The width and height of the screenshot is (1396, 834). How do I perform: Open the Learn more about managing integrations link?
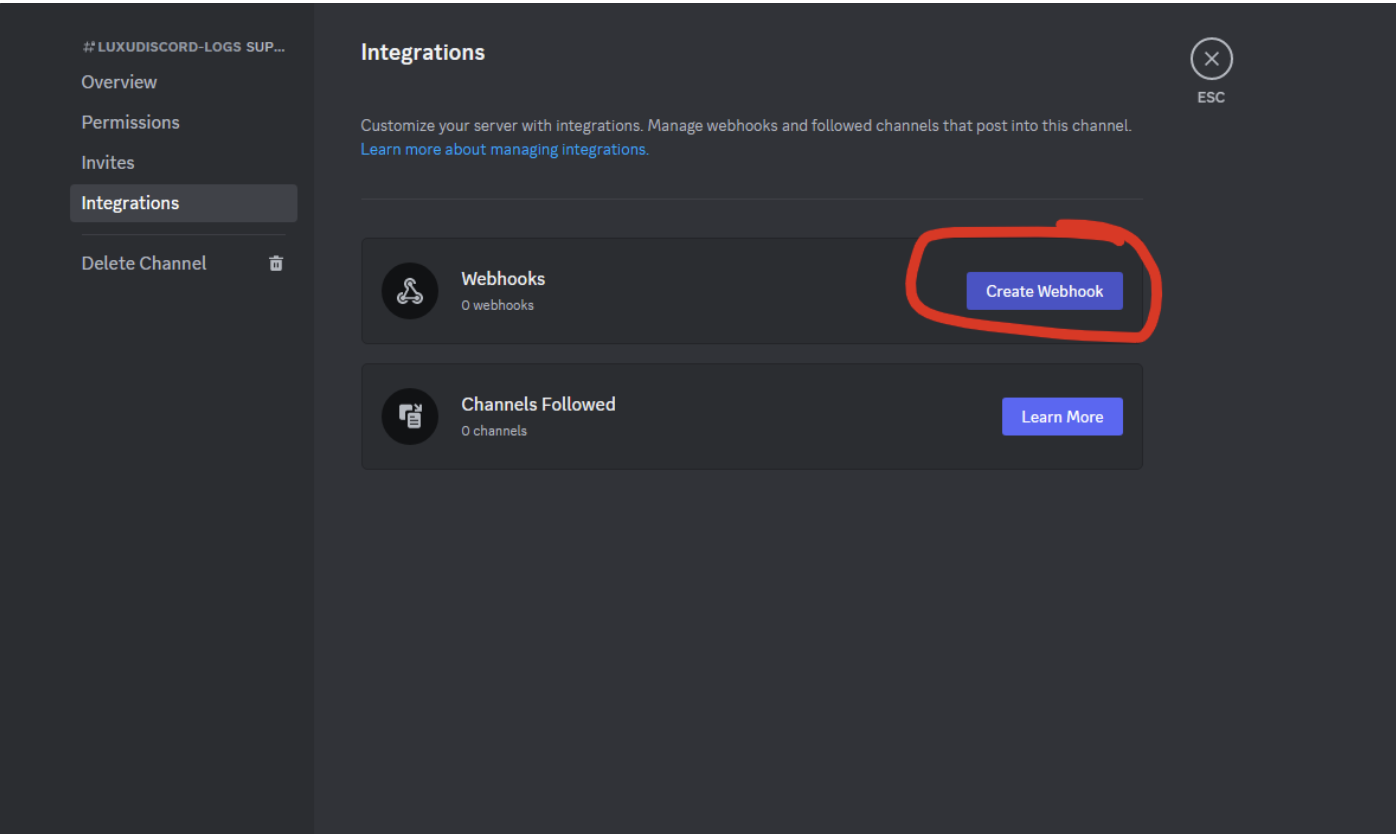tap(505, 149)
